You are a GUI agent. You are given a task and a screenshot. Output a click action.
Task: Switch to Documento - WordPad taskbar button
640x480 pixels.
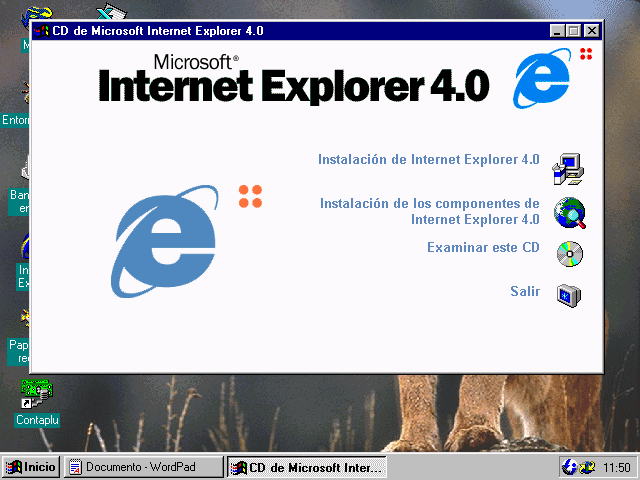pos(143,467)
